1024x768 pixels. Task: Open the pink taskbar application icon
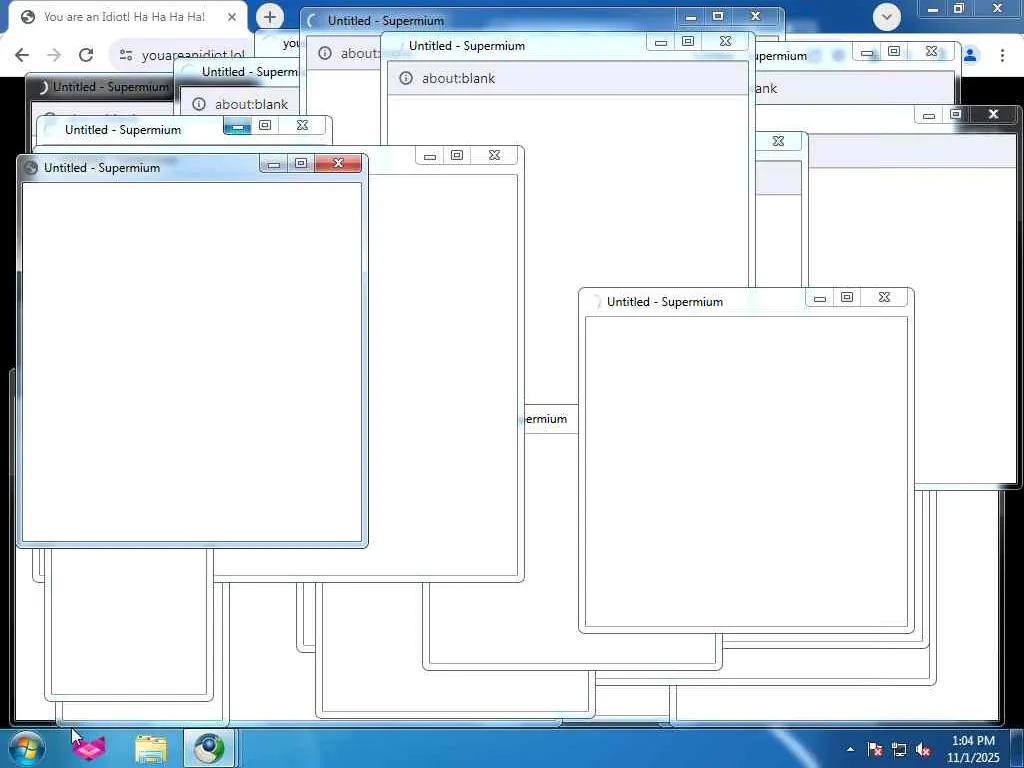(x=89, y=748)
